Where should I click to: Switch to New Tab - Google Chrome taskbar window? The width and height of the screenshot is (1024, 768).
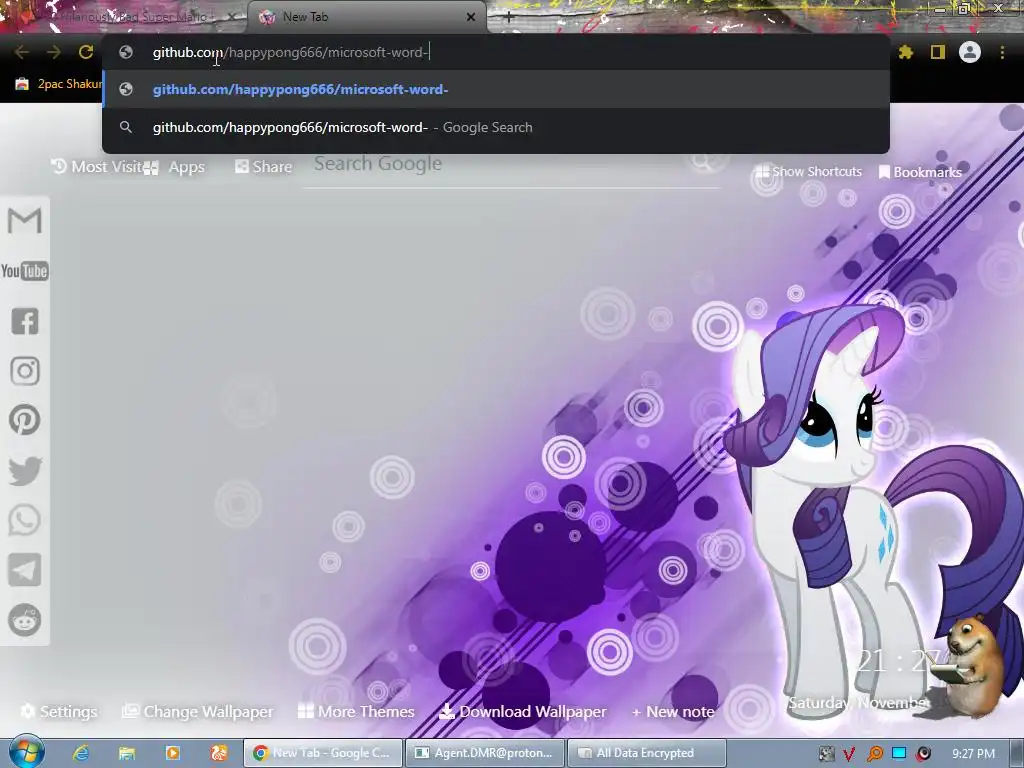(x=323, y=753)
